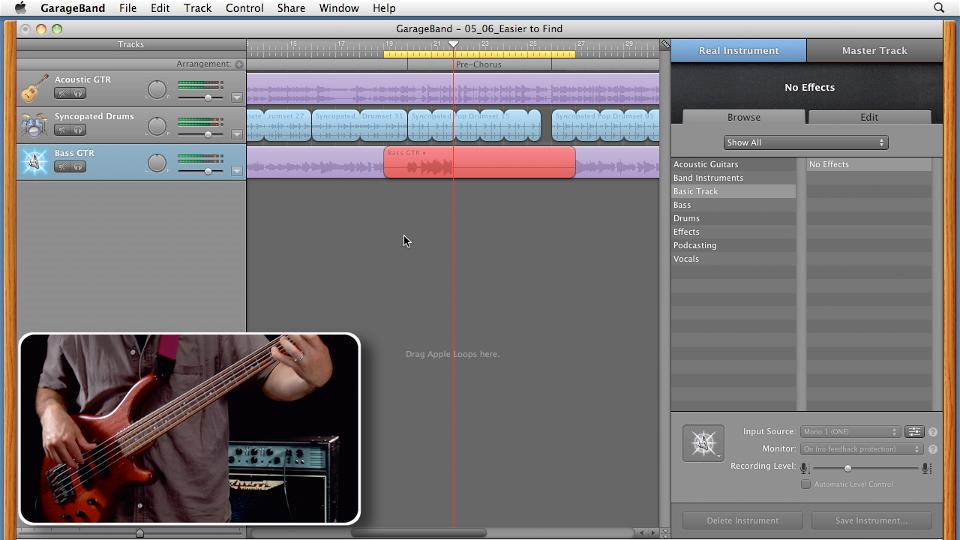Click the low-level microphone icon at Recording Level
The image size is (960, 540).
coord(804,468)
